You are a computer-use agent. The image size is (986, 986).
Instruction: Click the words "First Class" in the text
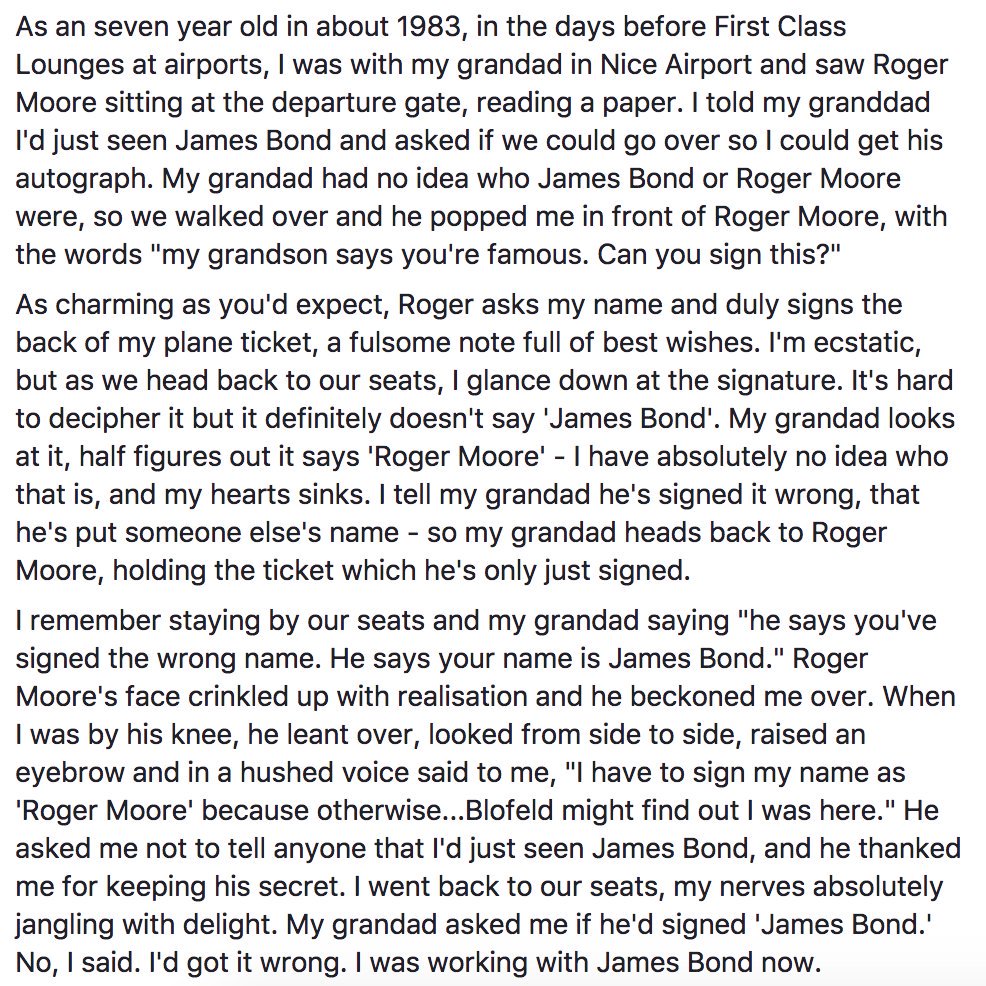780,27
